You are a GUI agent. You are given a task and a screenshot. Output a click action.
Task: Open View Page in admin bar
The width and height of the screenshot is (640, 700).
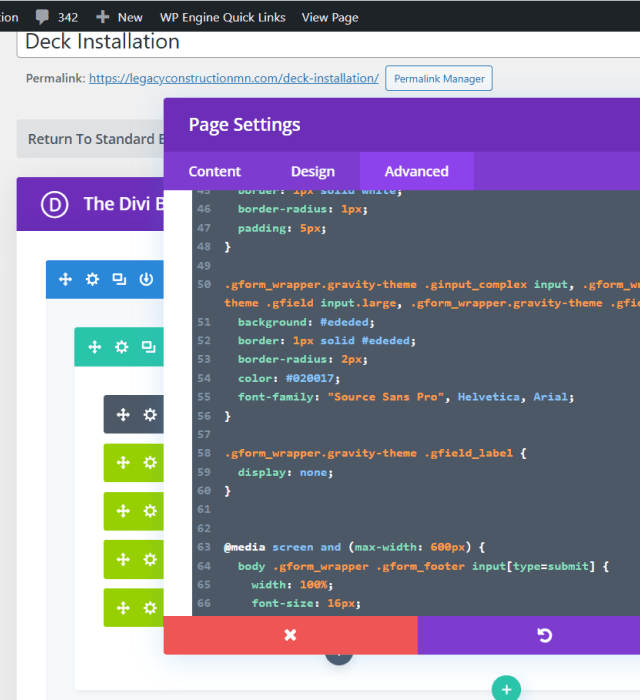[330, 17]
